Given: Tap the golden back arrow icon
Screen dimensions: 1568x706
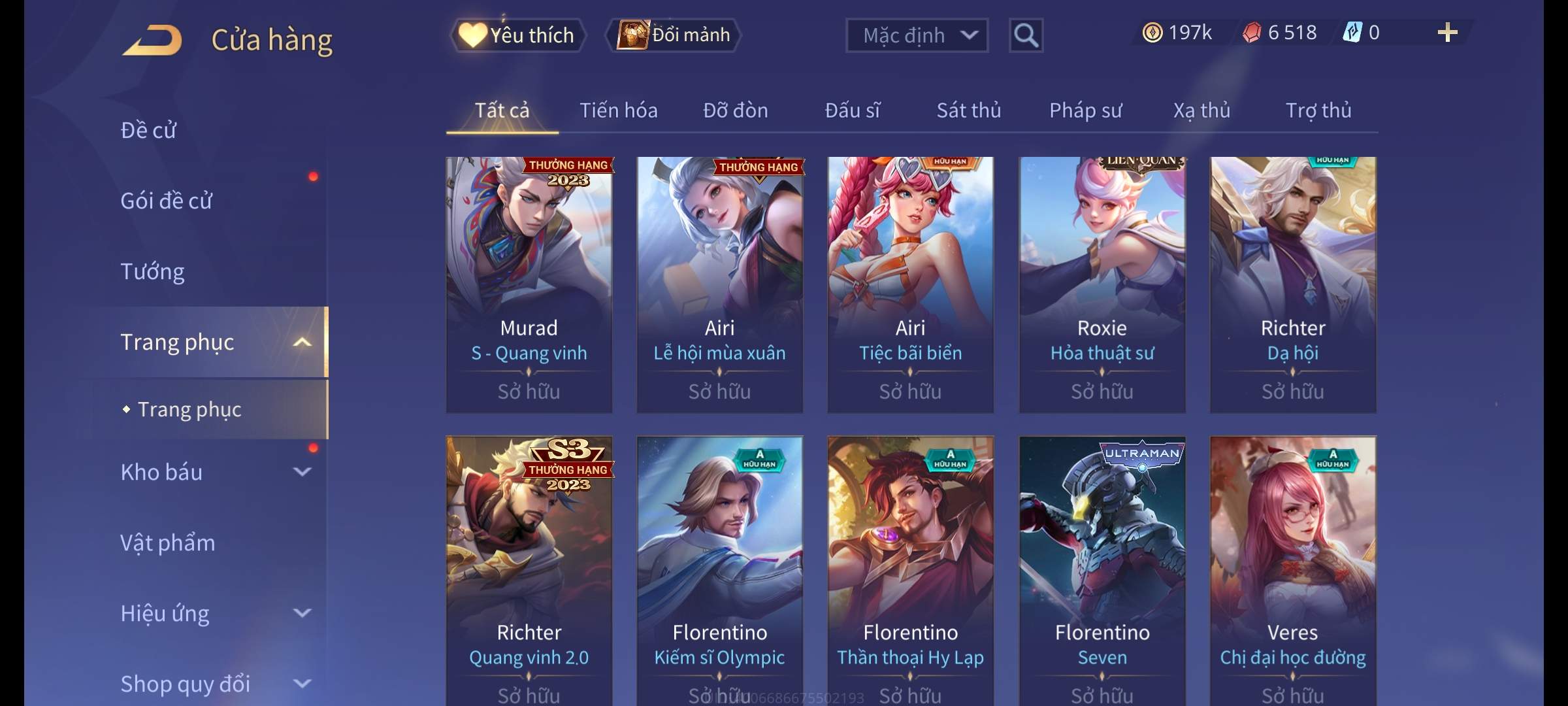Looking at the screenshot, I should 152,40.
